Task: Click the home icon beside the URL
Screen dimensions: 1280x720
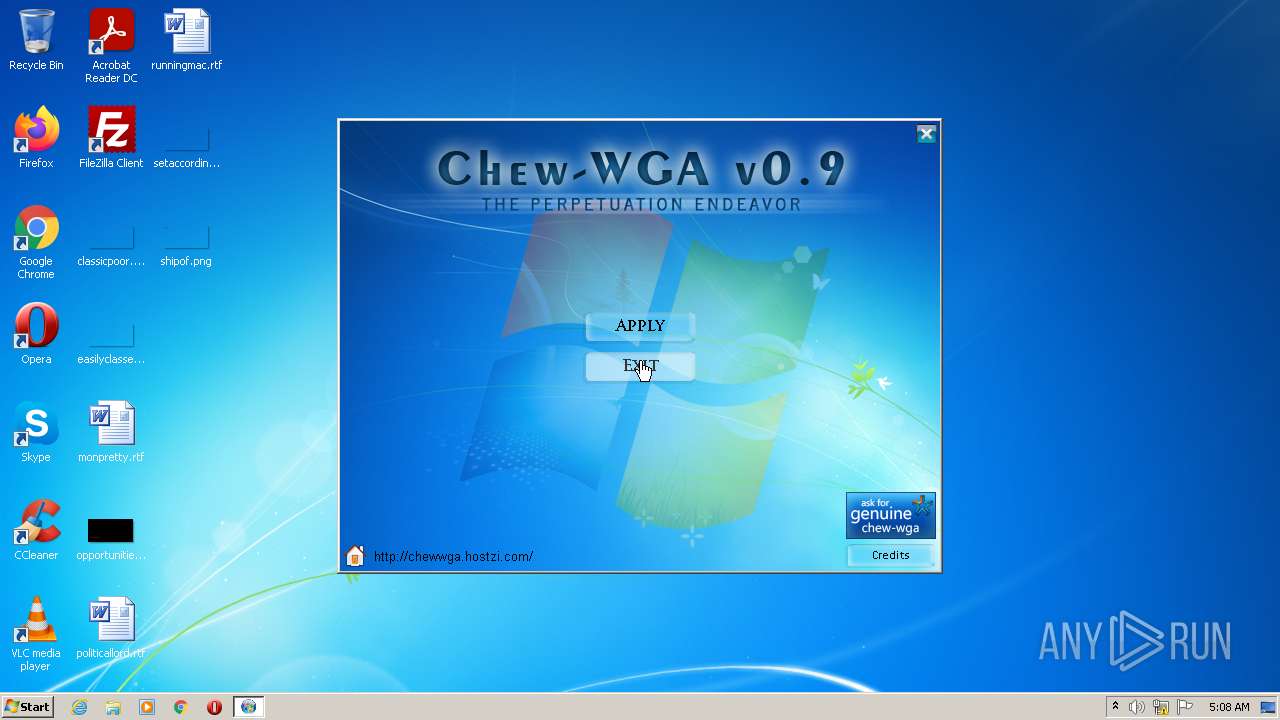Action: coord(355,556)
